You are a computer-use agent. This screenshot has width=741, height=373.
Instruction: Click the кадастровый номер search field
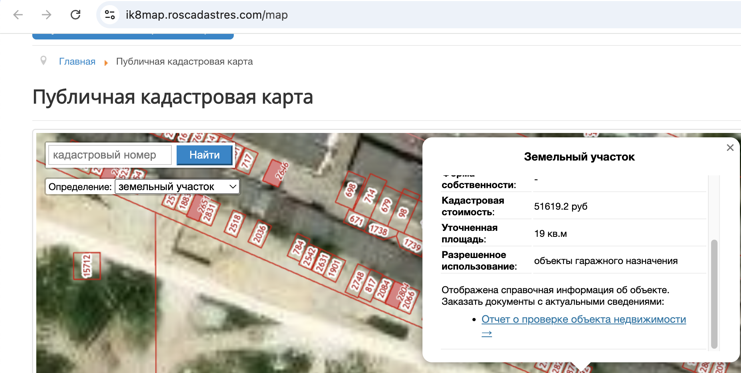pyautogui.click(x=110, y=155)
